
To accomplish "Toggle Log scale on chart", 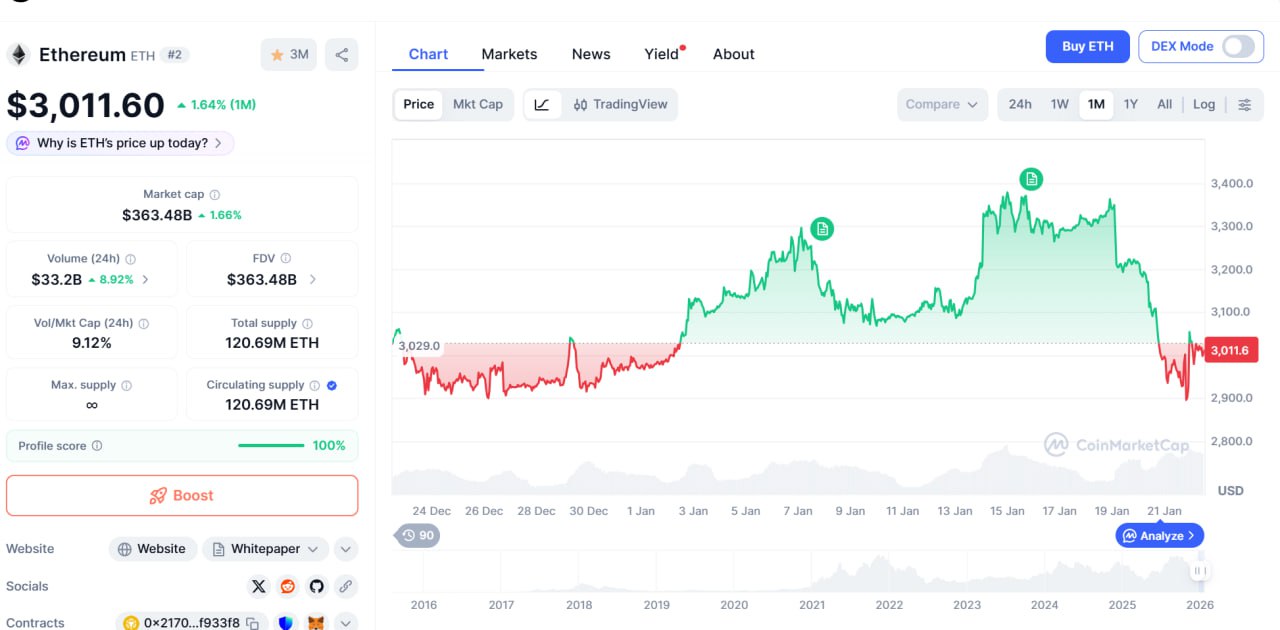I will click(1204, 104).
